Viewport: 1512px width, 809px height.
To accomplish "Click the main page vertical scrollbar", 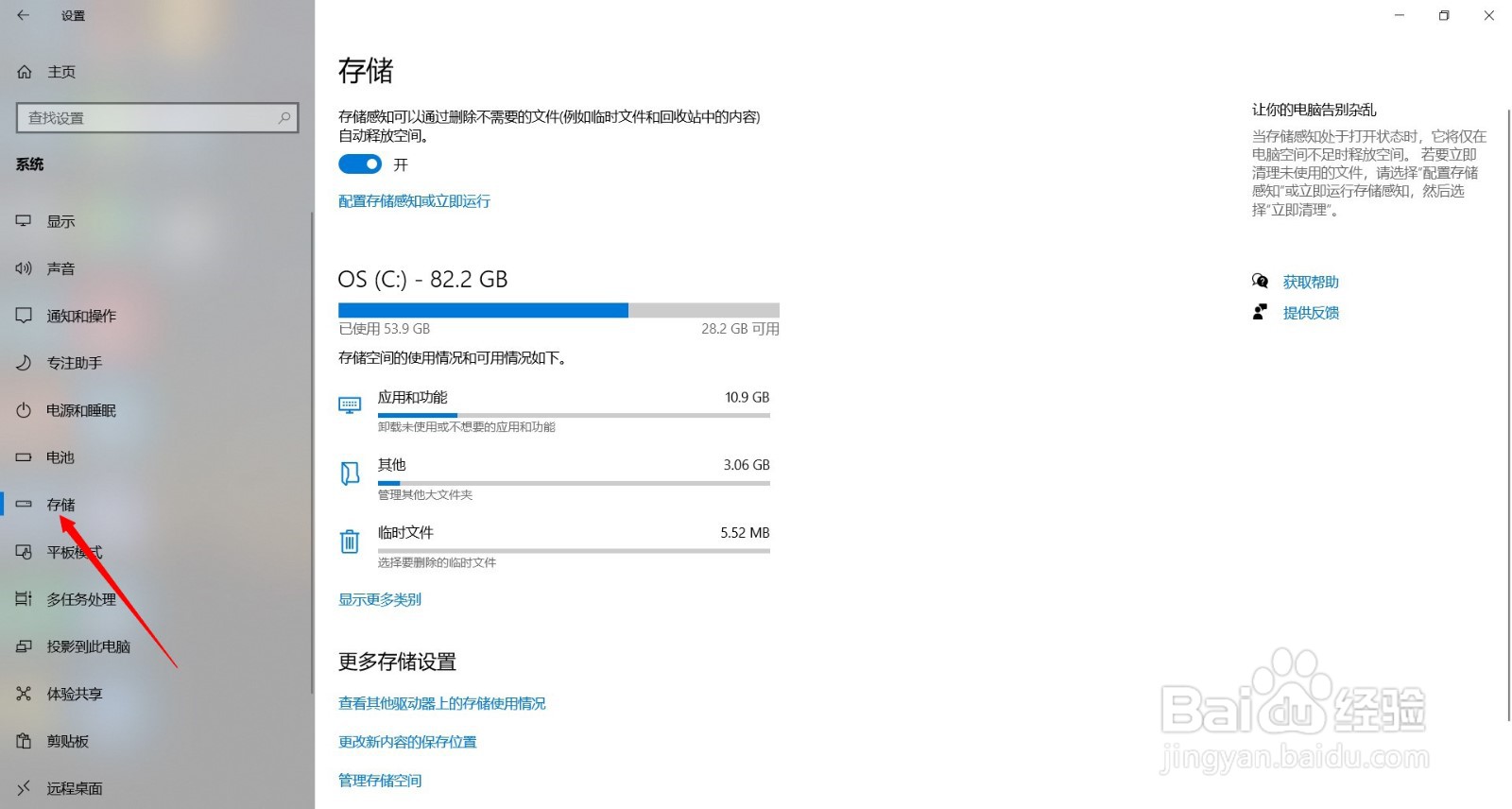I will [x=1507, y=416].
